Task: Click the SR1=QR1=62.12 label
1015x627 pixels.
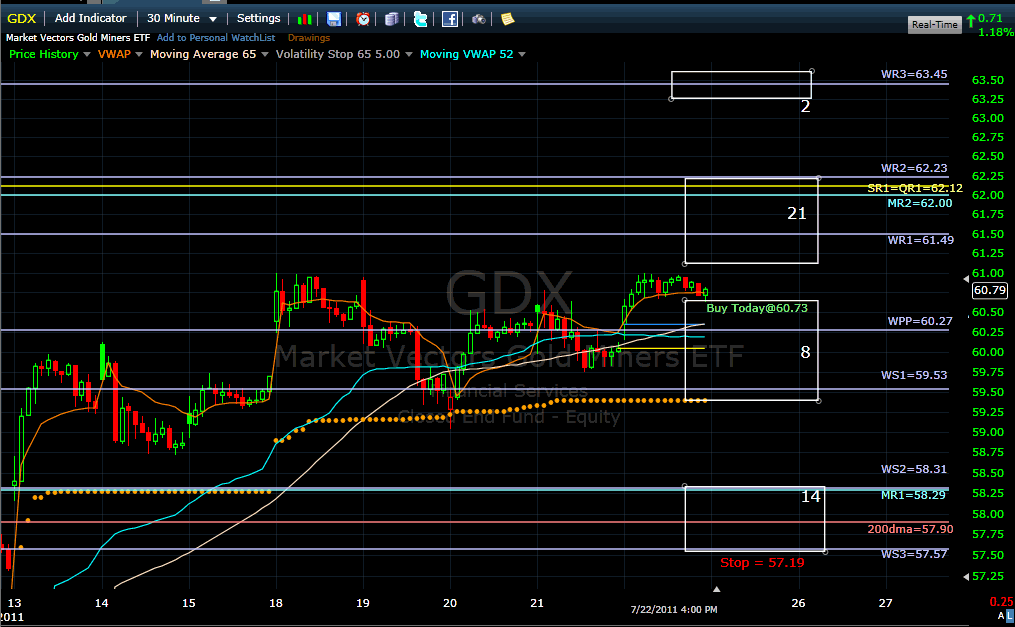Action: pyautogui.click(x=915, y=188)
